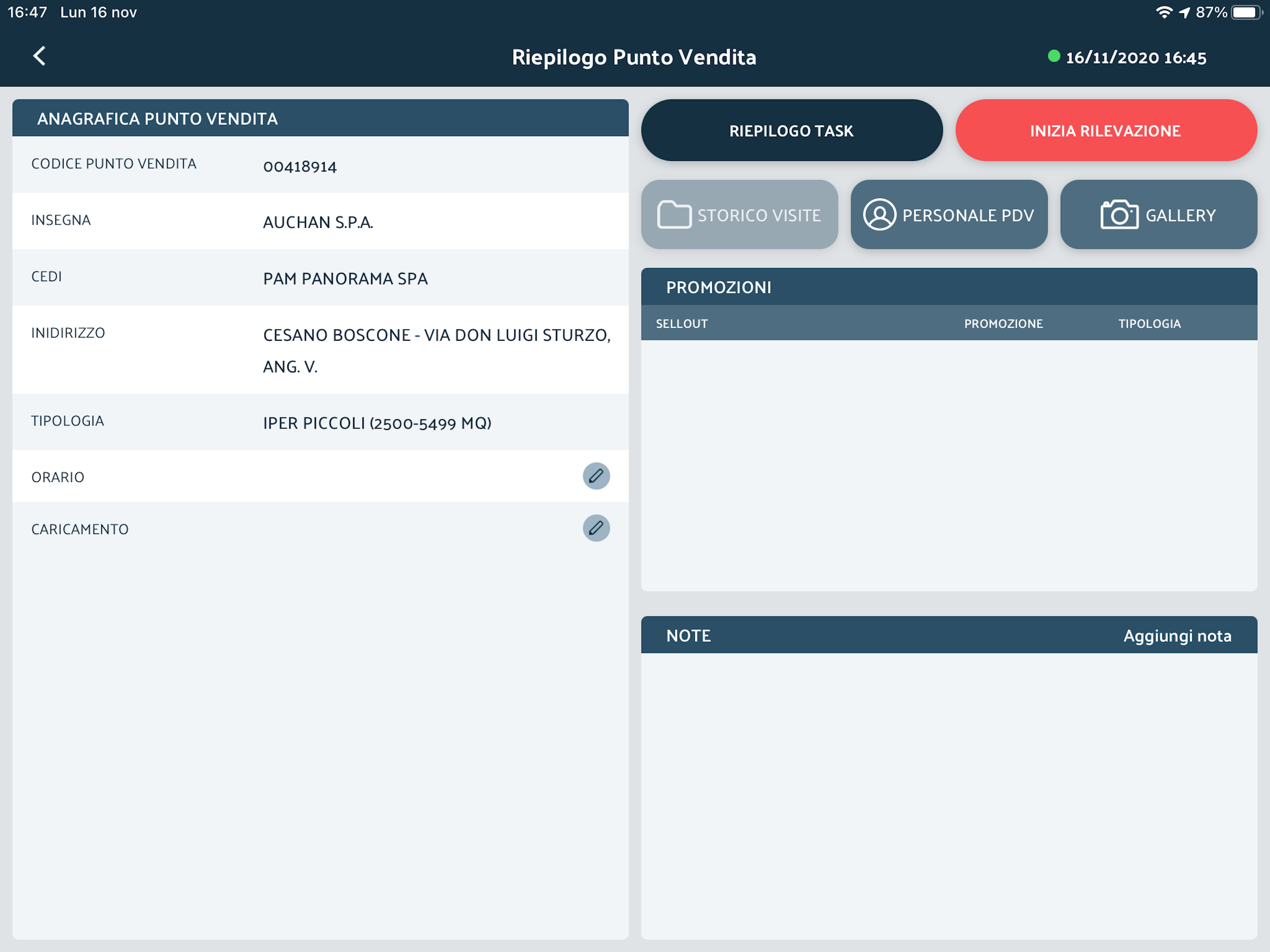
Task: Open the GALLERY
Action: coord(1158,215)
